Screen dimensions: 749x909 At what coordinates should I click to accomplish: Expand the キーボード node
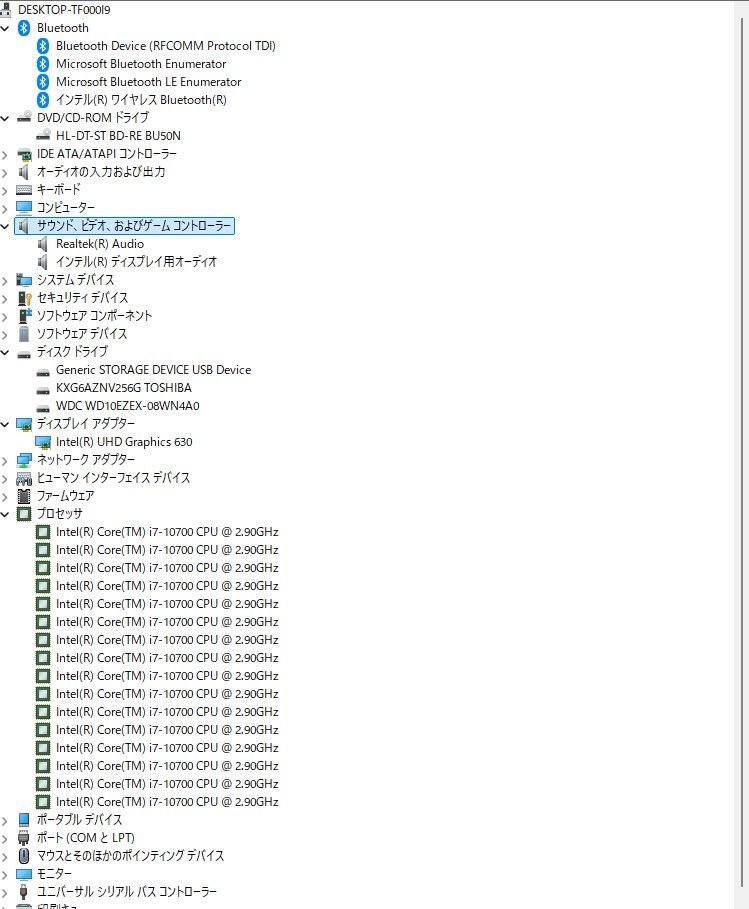tap(5, 190)
